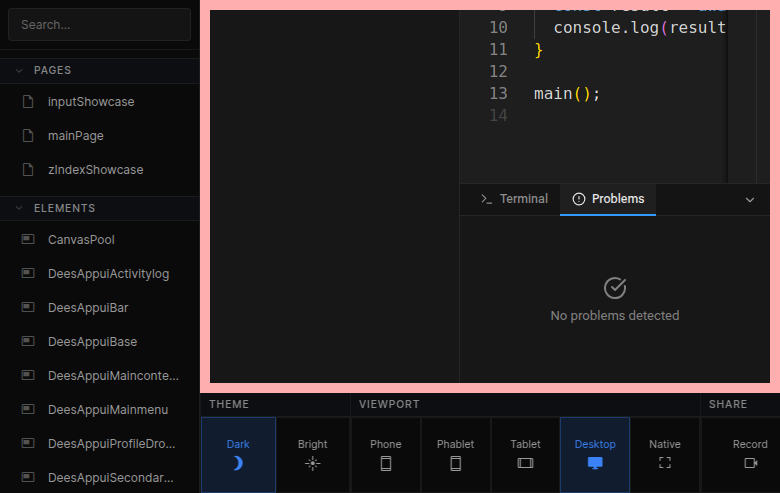Select the Phone viewport icon
Viewport: 780px width, 493px height.
pos(386,463)
